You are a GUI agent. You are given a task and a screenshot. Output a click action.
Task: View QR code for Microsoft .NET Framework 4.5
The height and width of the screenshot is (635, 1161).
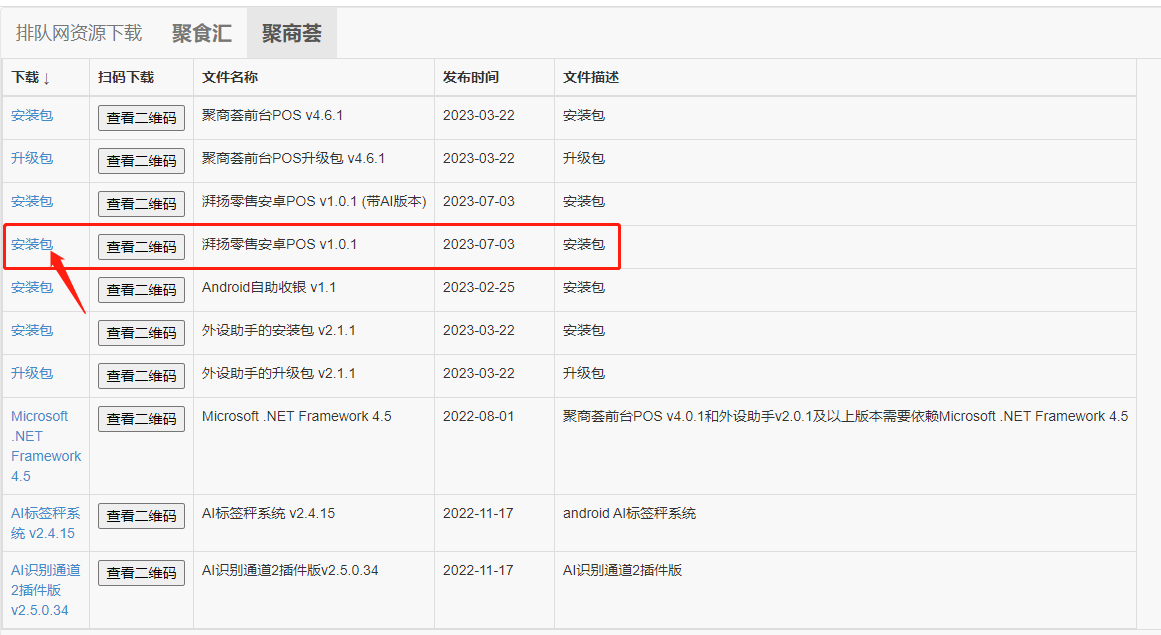click(141, 418)
